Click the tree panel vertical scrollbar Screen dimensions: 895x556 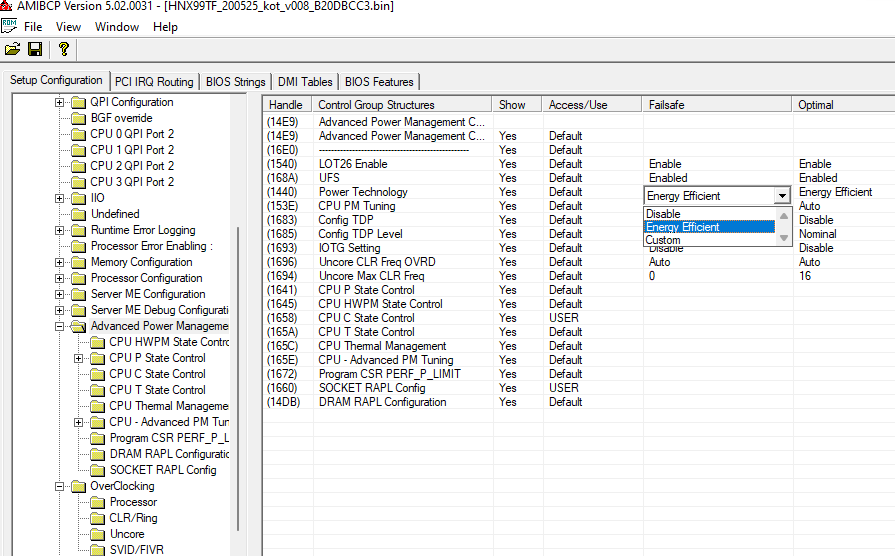point(237,380)
